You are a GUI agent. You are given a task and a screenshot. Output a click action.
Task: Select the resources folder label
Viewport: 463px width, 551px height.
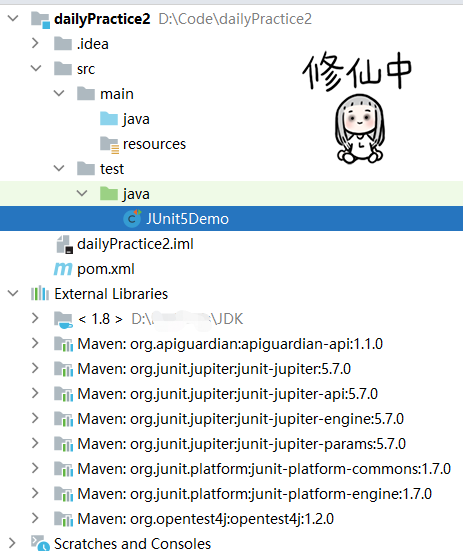(x=154, y=144)
